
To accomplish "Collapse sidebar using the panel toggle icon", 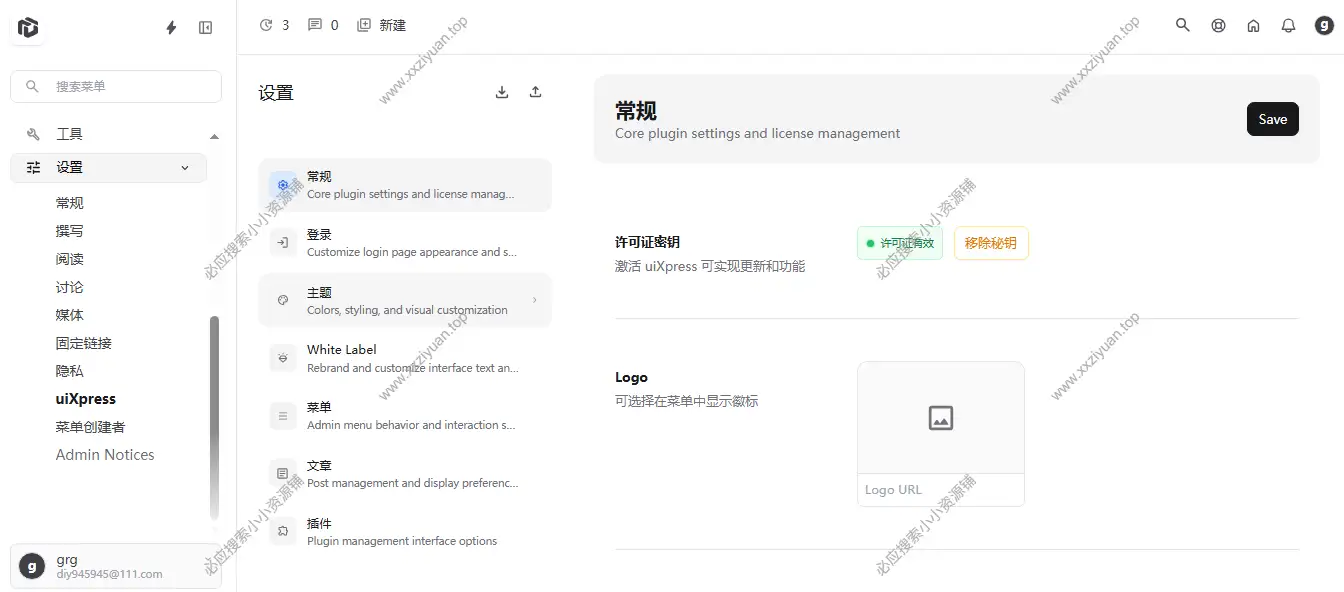I will (206, 28).
